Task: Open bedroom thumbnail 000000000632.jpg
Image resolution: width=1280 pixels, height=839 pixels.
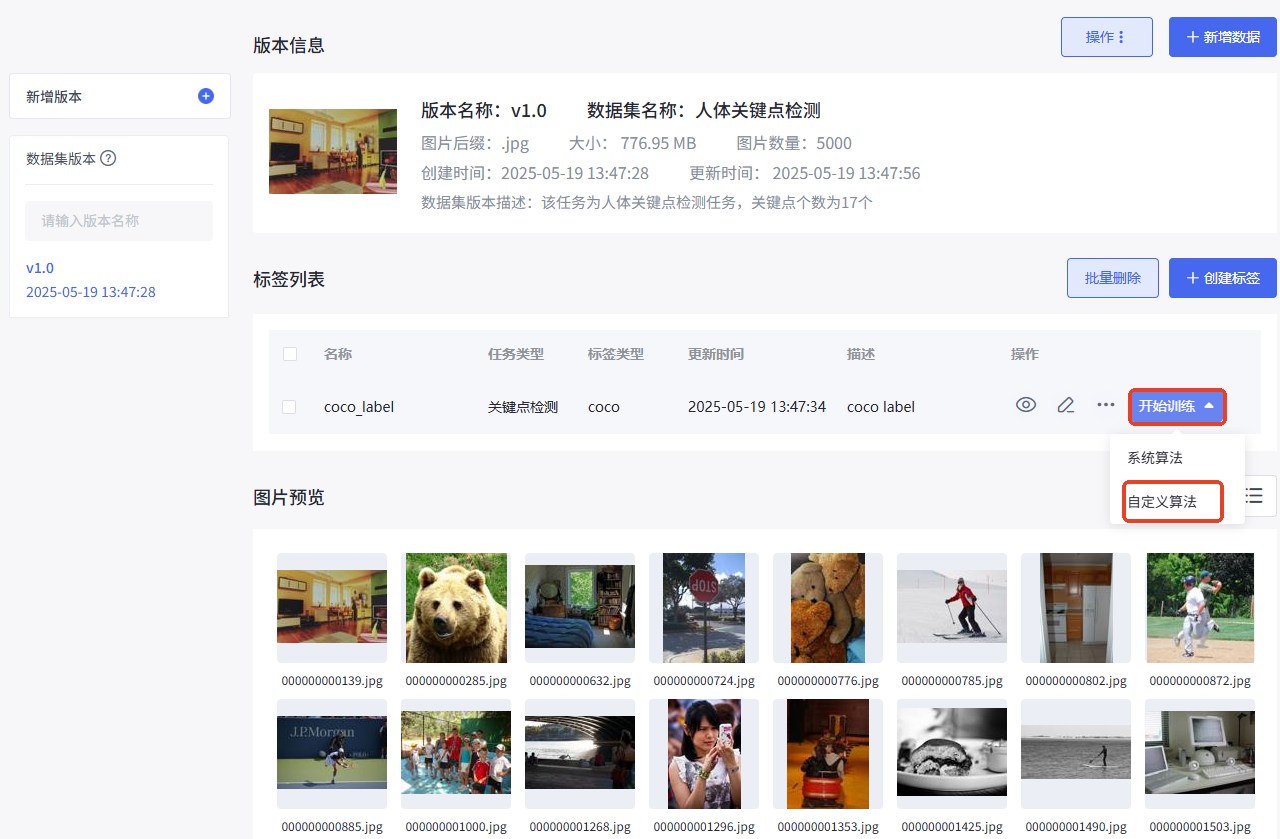Action: [580, 607]
